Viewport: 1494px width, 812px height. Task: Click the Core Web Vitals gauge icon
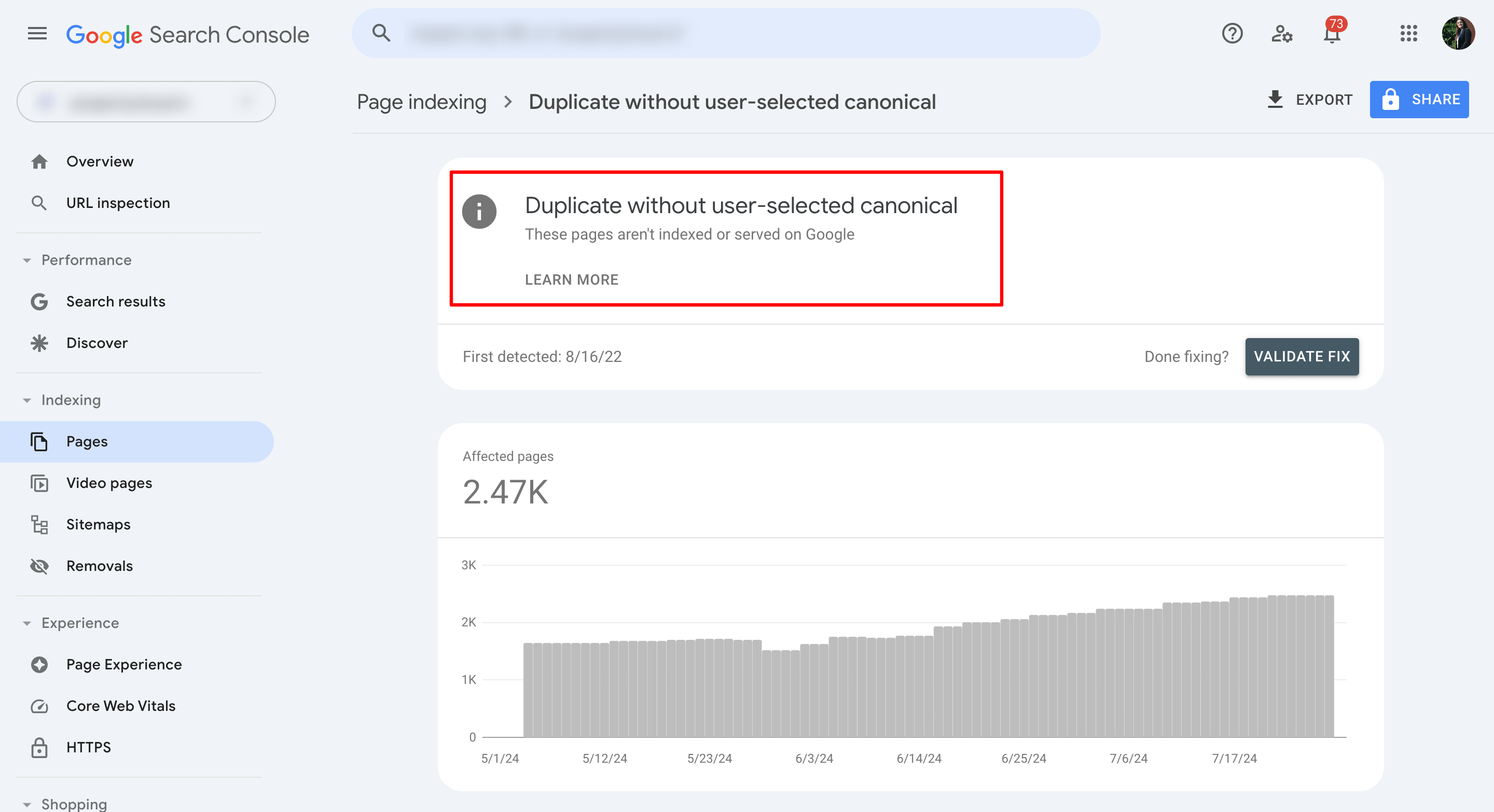tap(39, 706)
